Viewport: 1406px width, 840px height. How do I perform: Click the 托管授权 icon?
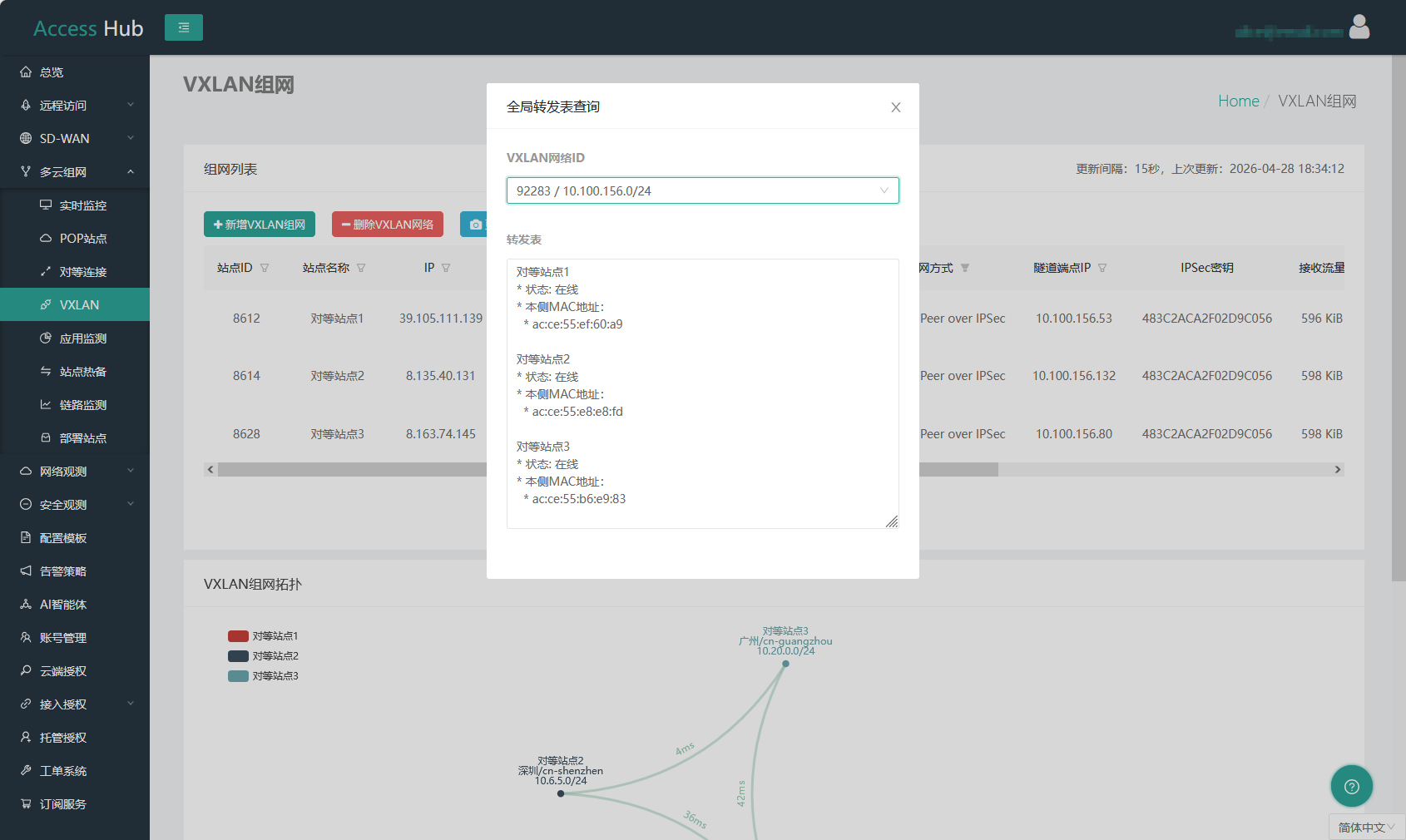pyautogui.click(x=26, y=738)
